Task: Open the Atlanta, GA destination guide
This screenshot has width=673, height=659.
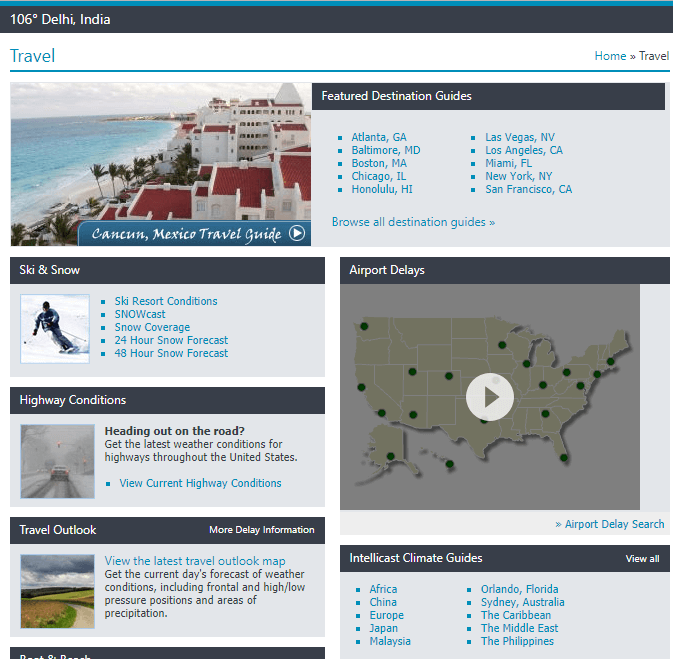Action: 379,137
